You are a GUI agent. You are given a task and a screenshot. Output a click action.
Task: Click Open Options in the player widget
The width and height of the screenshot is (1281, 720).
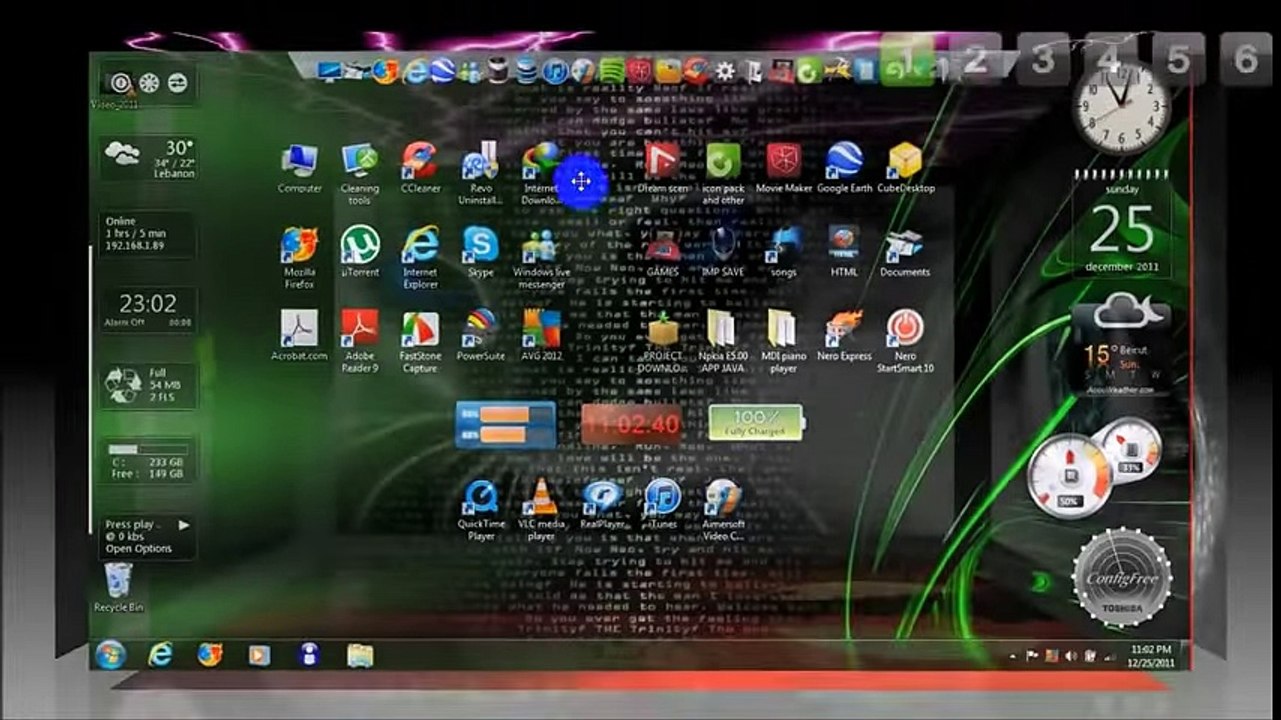(x=139, y=549)
